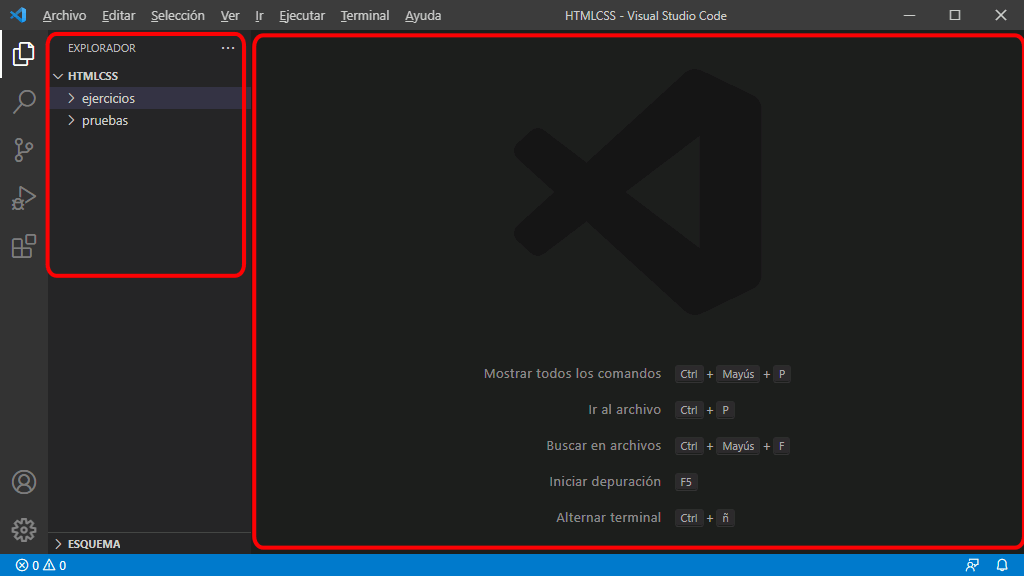The image size is (1024, 576).
Task: Click the F5 key label
Action: [x=686, y=482]
